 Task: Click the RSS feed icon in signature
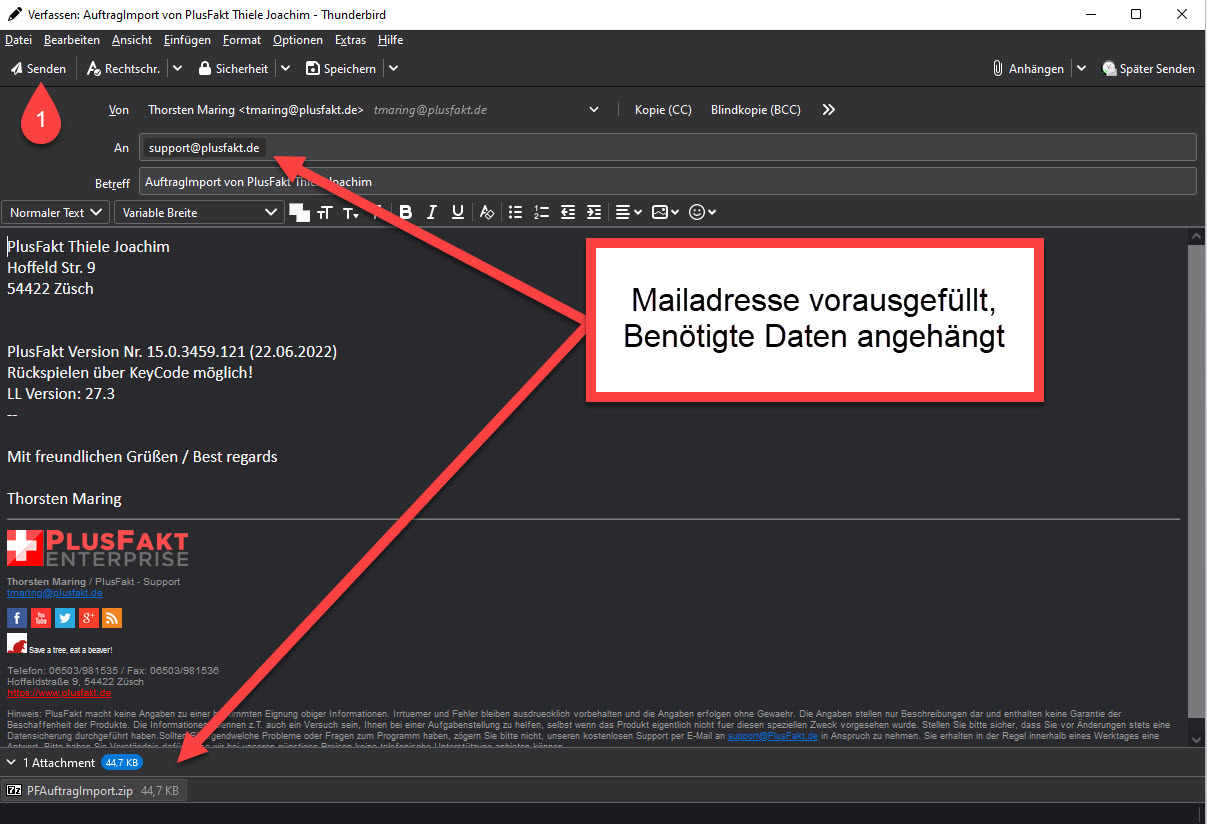point(112,617)
